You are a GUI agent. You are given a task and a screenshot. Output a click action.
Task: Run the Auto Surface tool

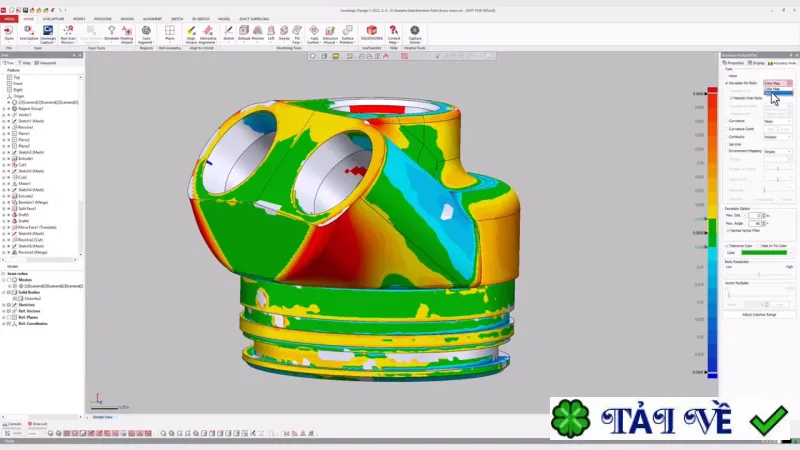point(314,34)
